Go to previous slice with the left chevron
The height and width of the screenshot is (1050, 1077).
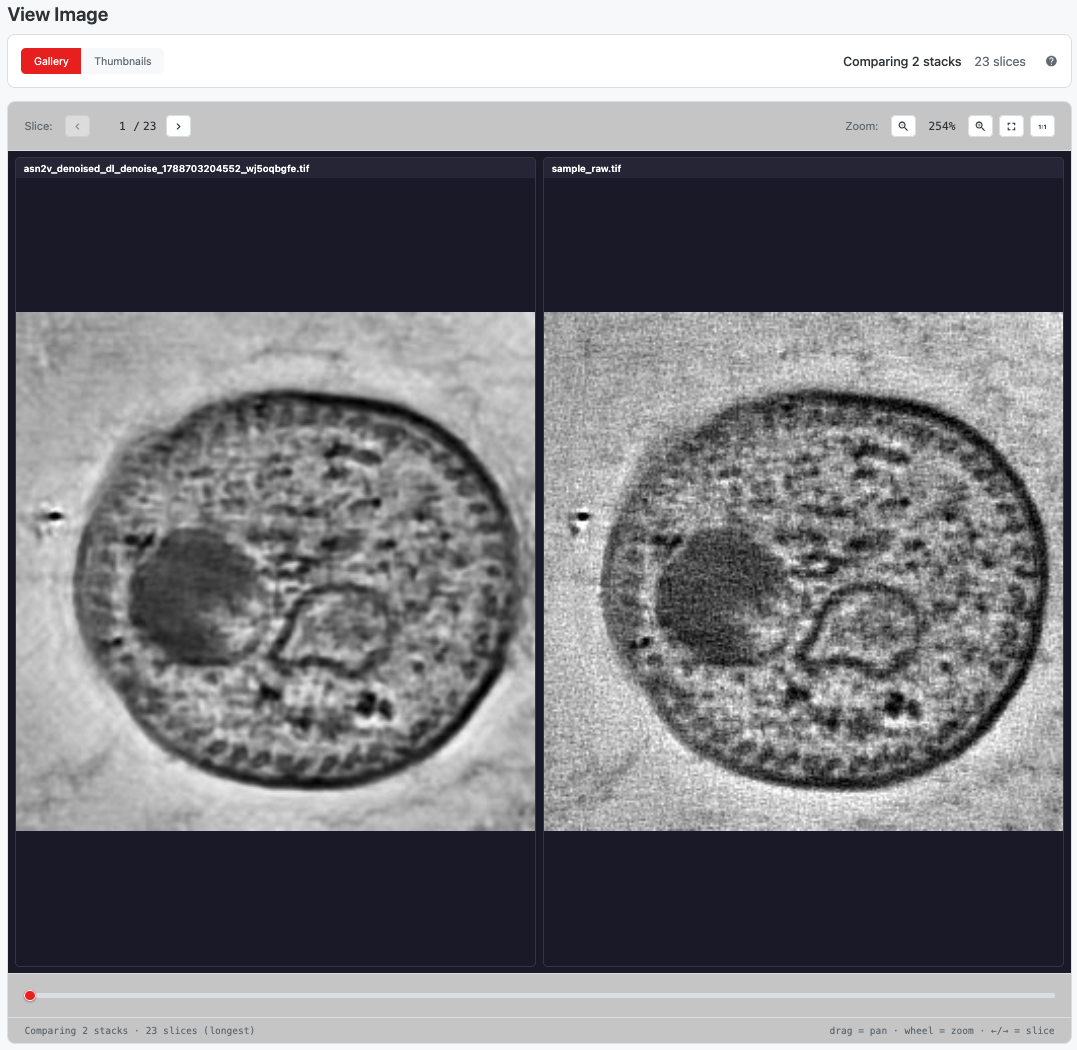point(78,126)
